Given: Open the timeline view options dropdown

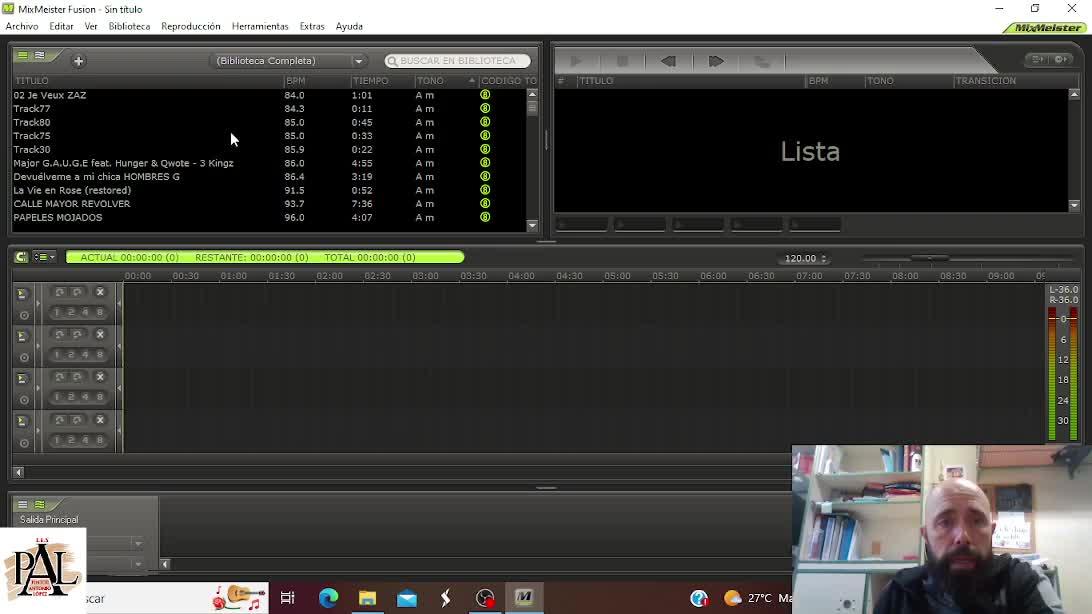Looking at the screenshot, I should click(x=44, y=257).
